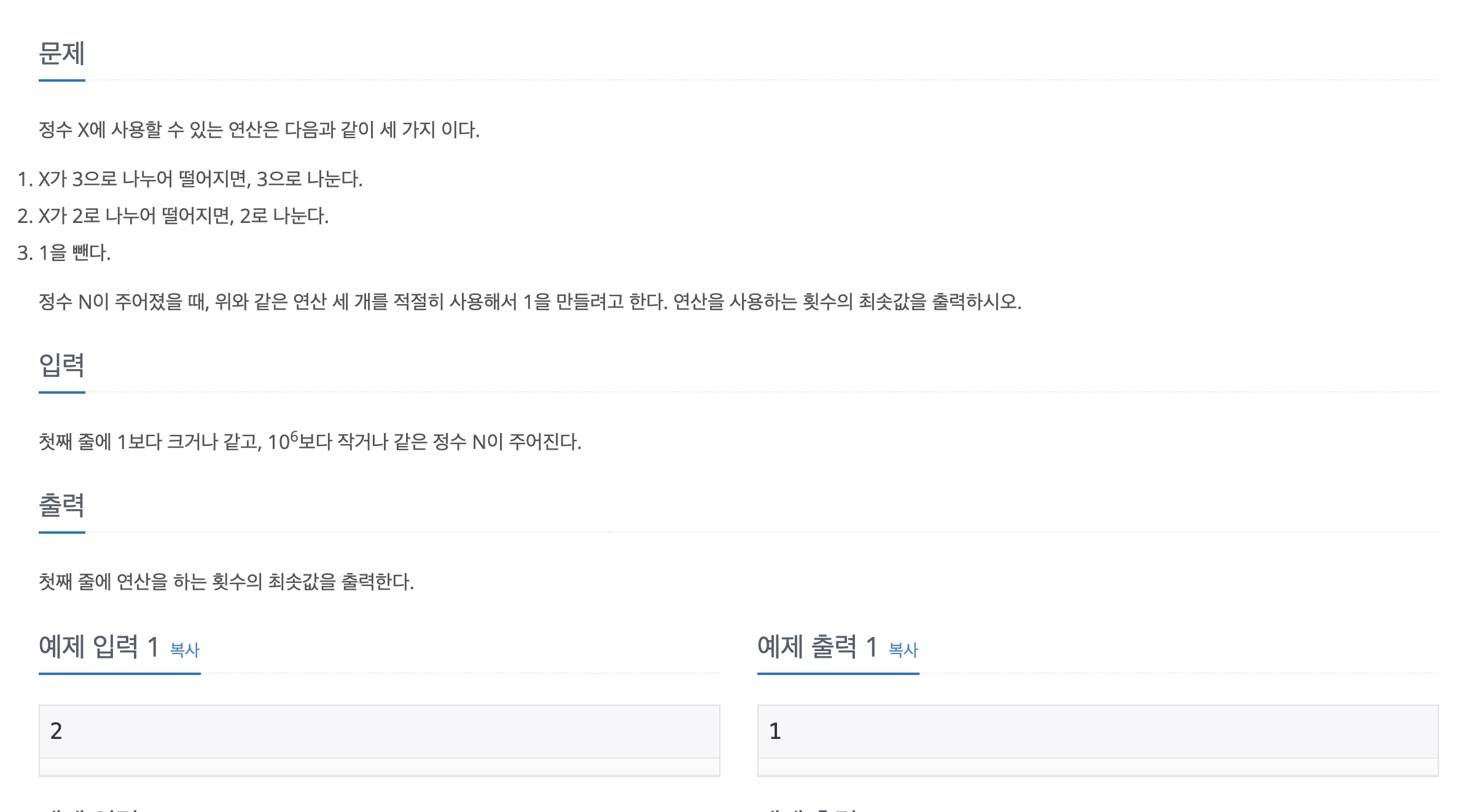Click the number 1 in example output
This screenshot has height=812, width=1468.
pyautogui.click(x=775, y=731)
